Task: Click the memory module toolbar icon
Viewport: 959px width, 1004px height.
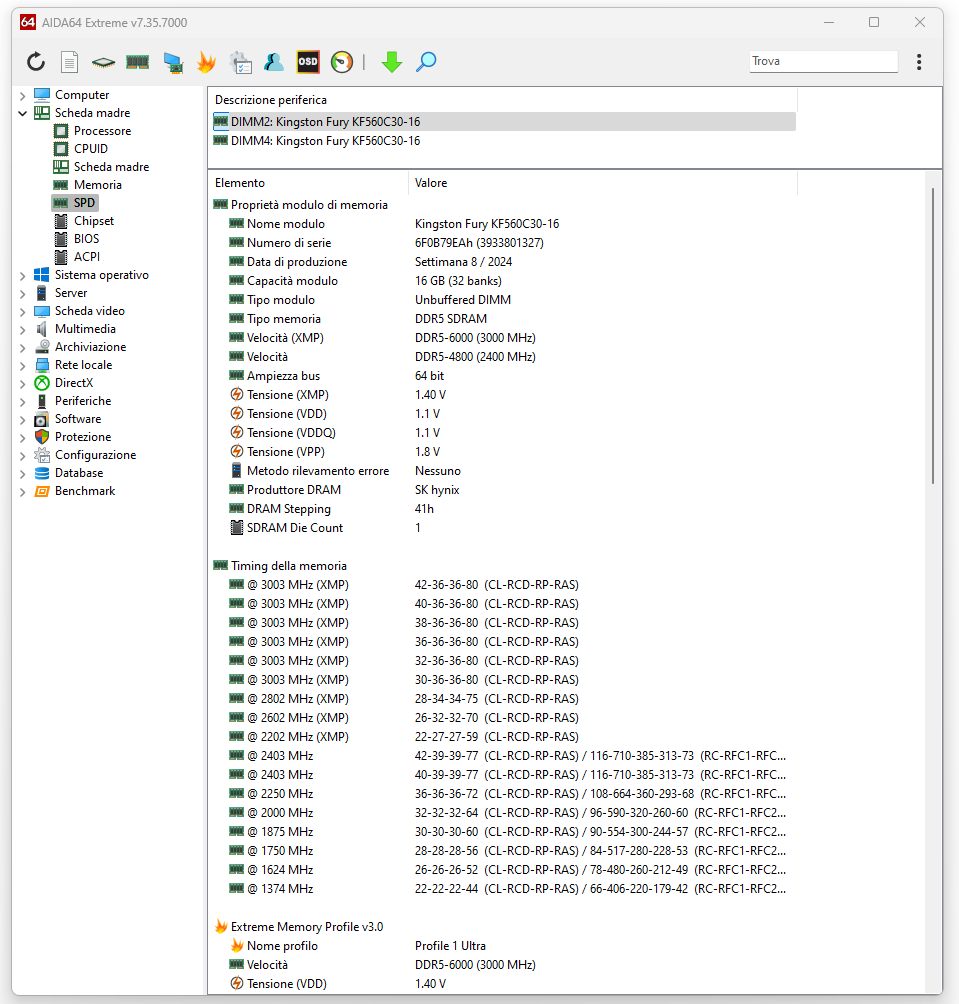Action: 138,62
